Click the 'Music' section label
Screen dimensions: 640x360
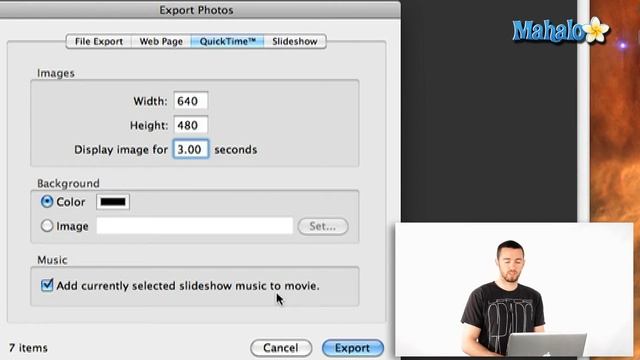[x=52, y=260]
